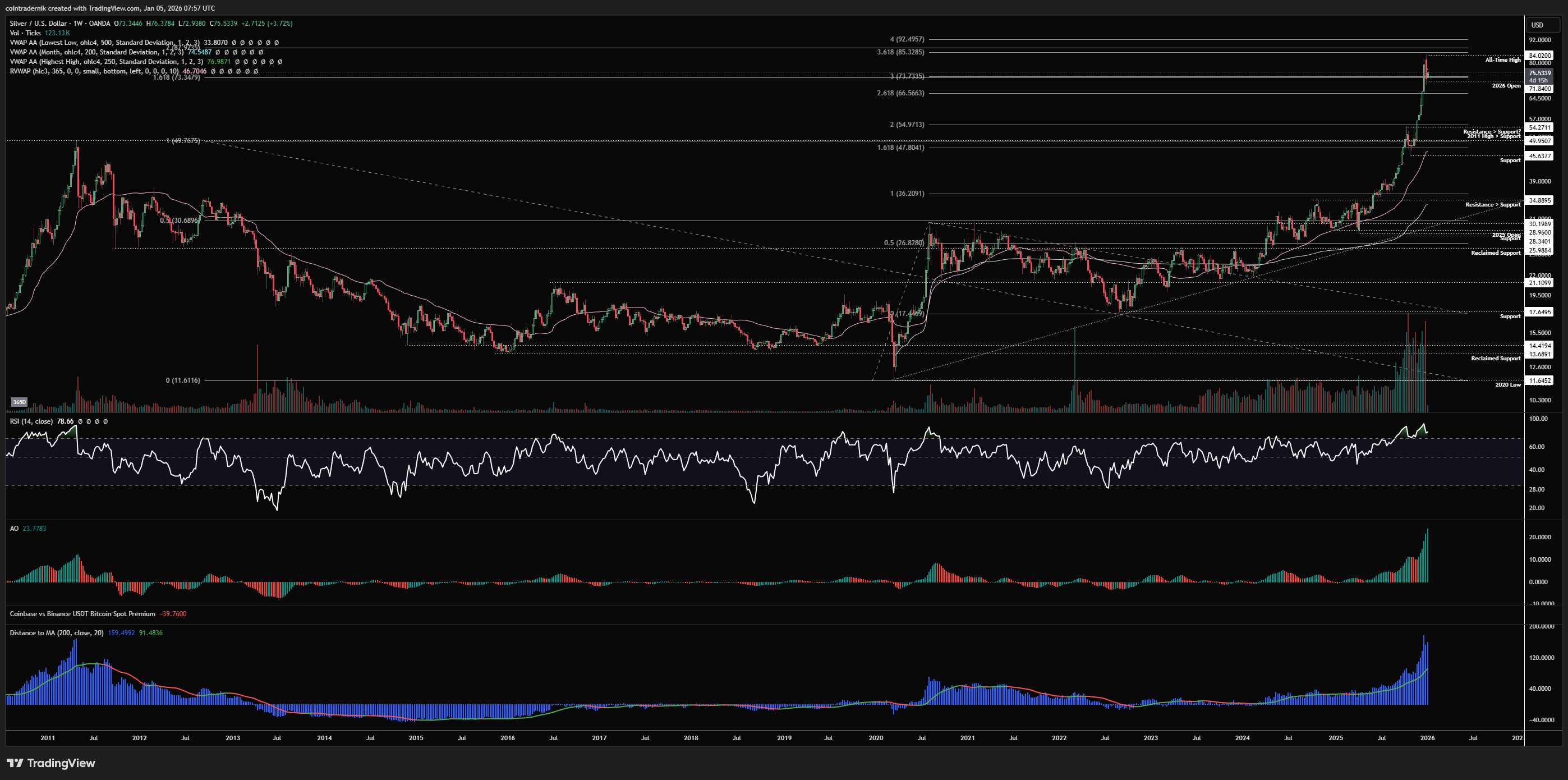Click the 365D badge on the chart
1568x780 pixels.
click(x=20, y=402)
